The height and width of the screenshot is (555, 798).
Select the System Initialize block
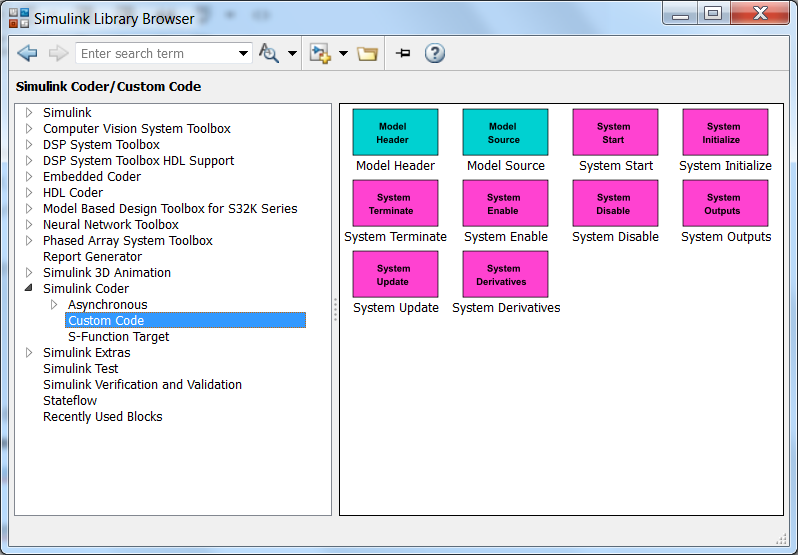725,132
